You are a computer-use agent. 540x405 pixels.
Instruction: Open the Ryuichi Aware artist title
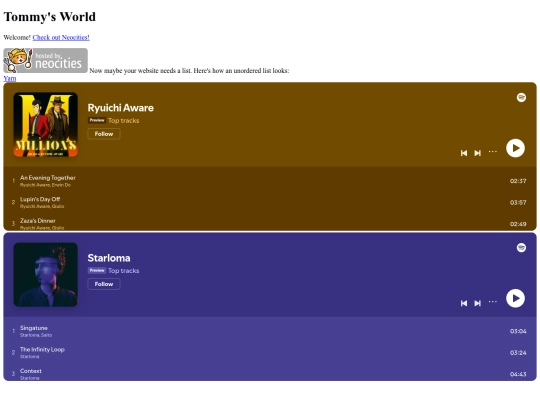pos(121,108)
